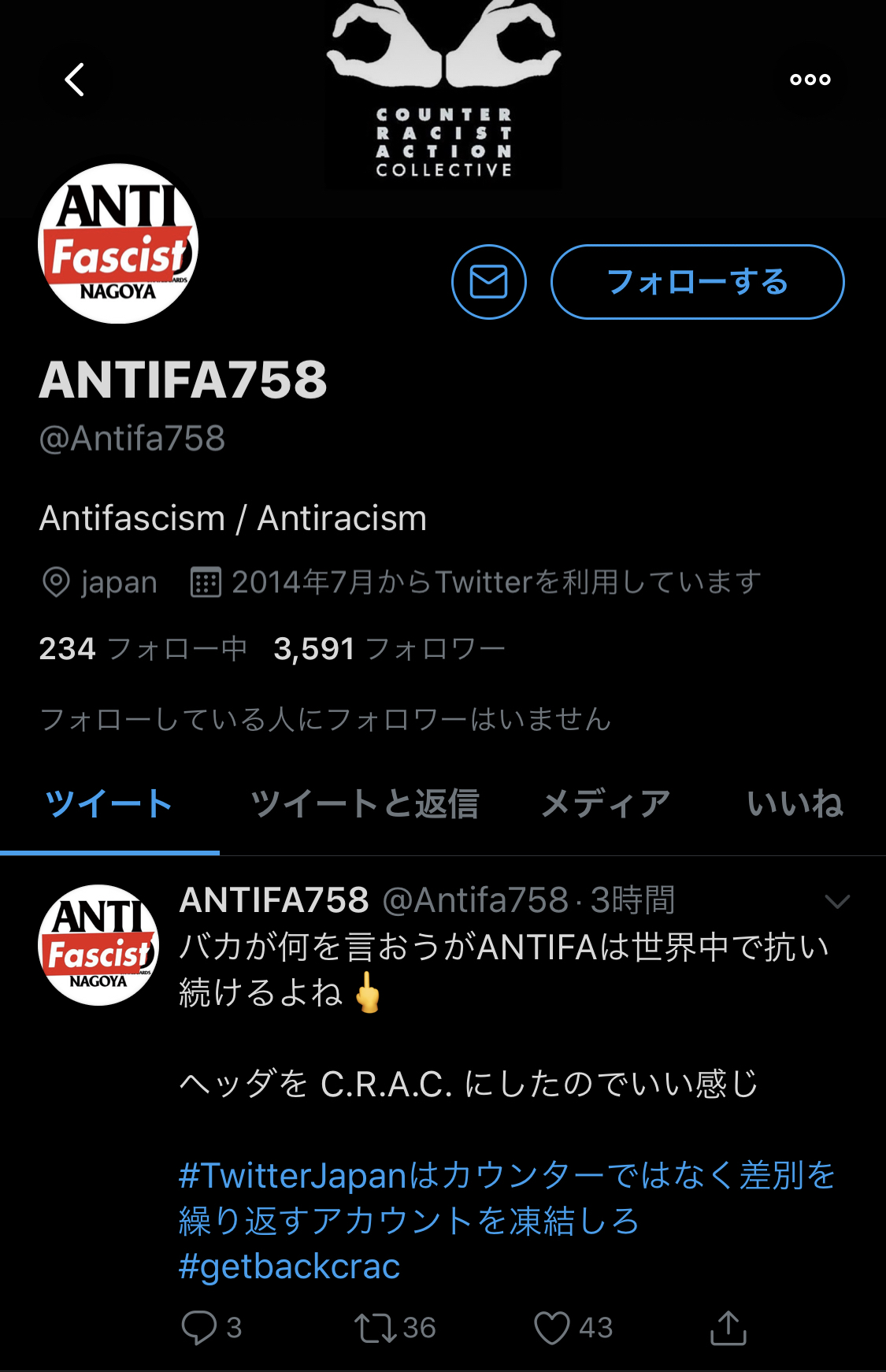Open the #getbackcrac hashtag link
886x1372 pixels.
tap(290, 1266)
